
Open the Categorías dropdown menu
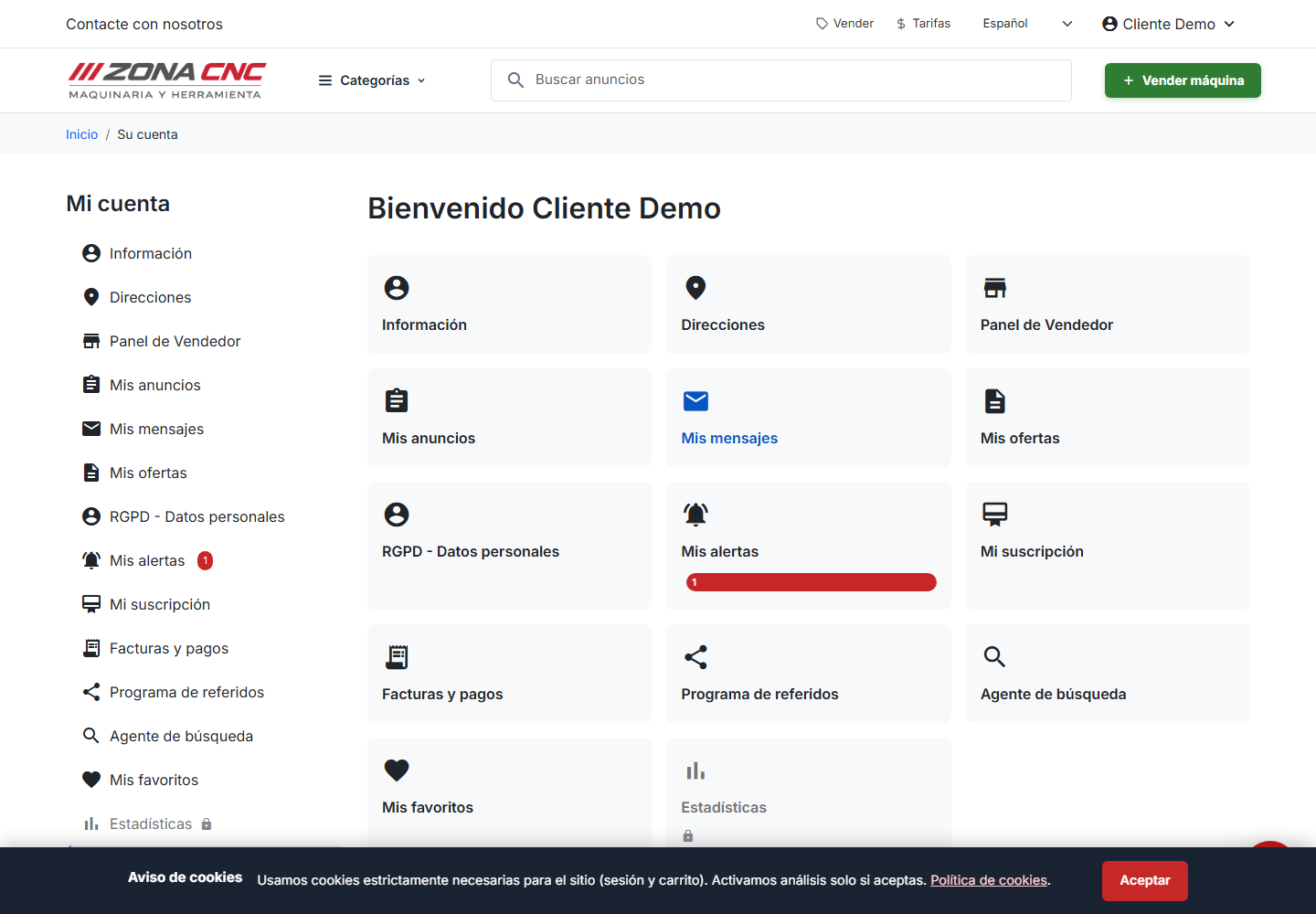372,80
